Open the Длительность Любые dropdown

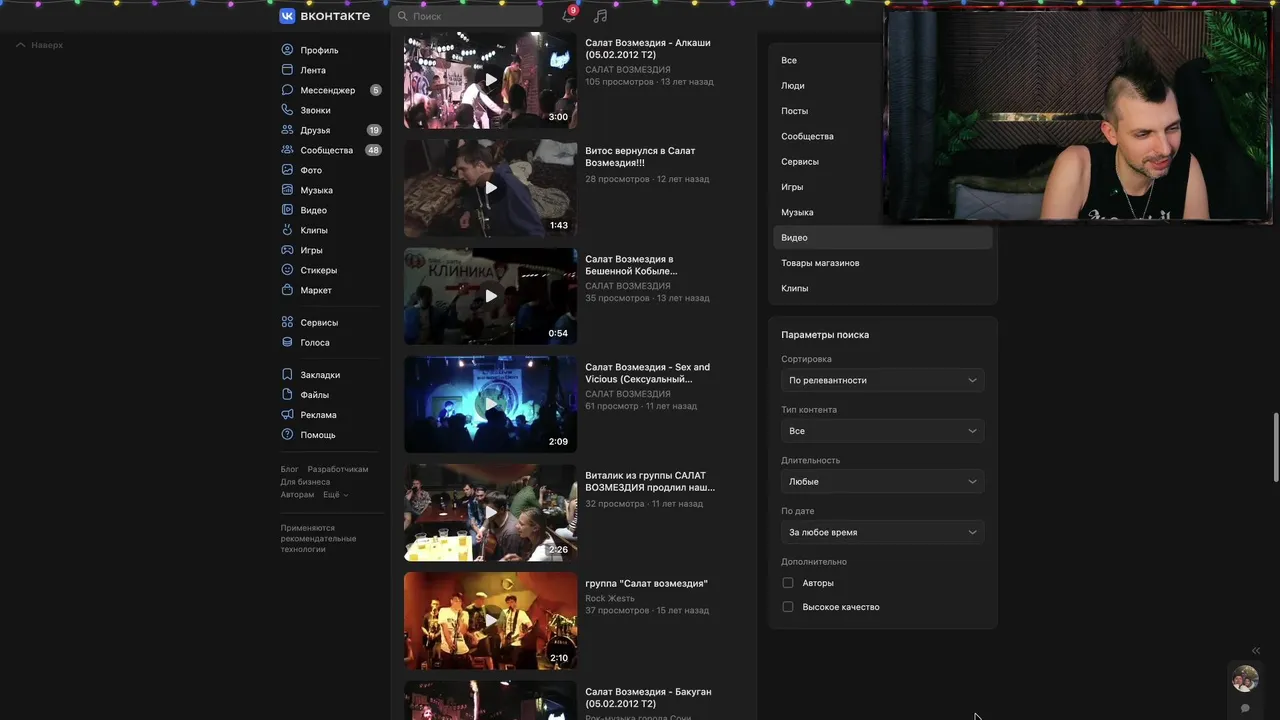pos(883,482)
